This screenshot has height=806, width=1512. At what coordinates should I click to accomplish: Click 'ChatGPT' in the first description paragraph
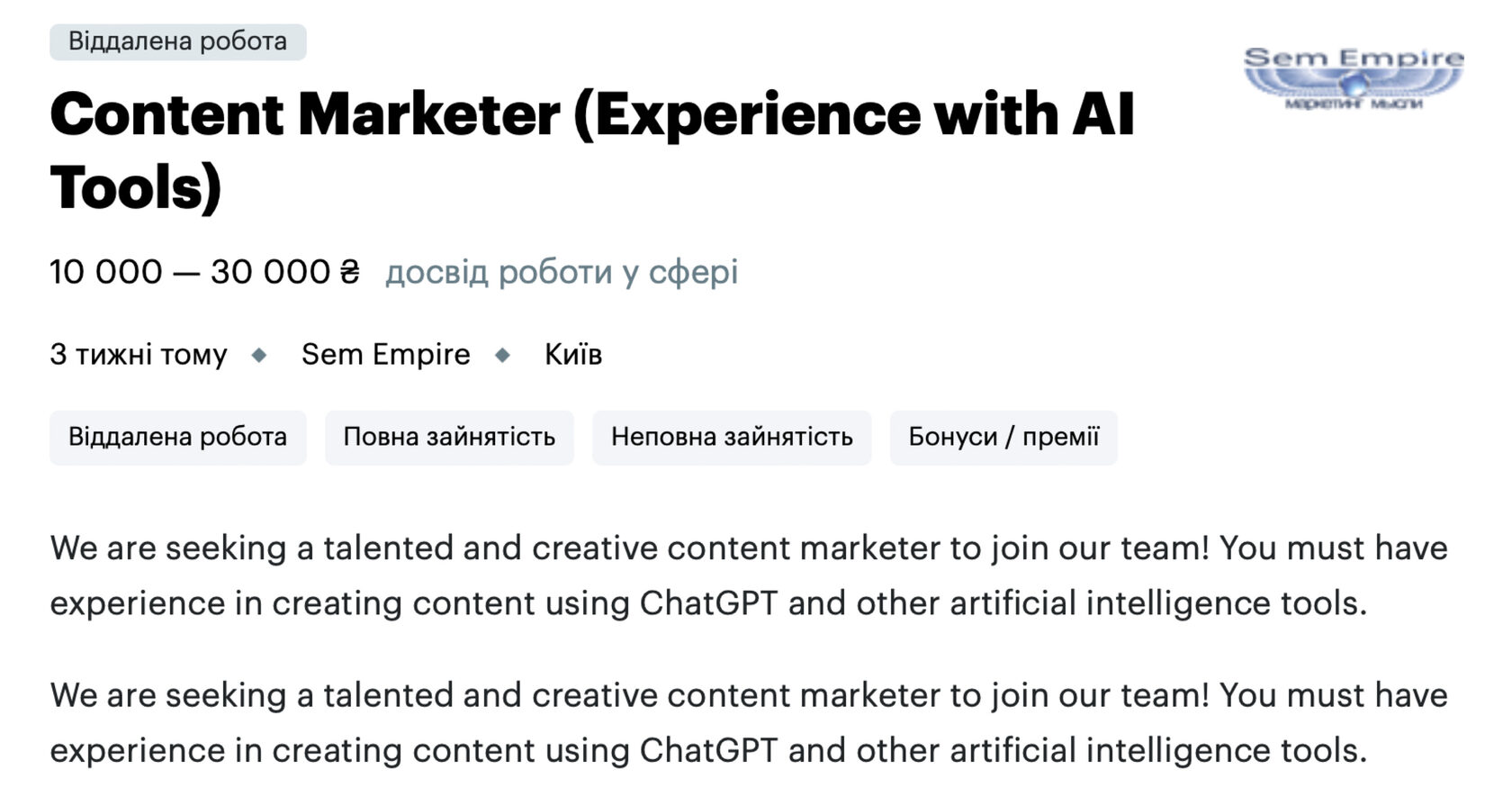tap(707, 603)
